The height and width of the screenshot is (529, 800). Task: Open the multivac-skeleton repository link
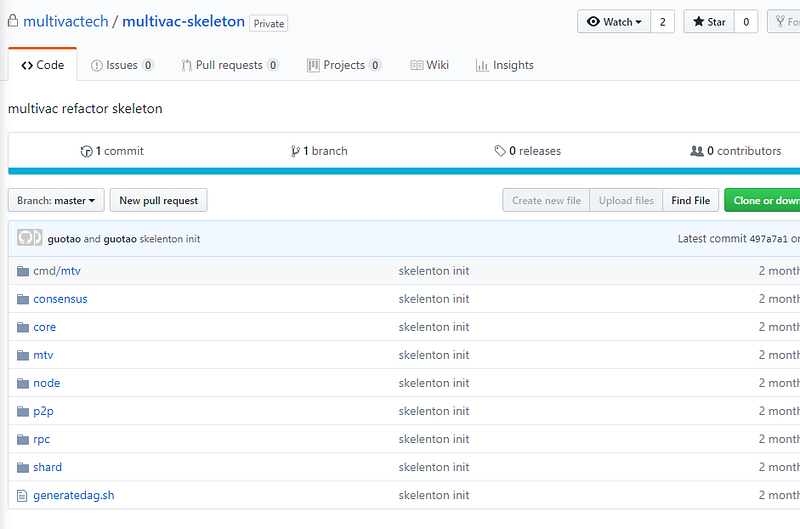coord(184,21)
